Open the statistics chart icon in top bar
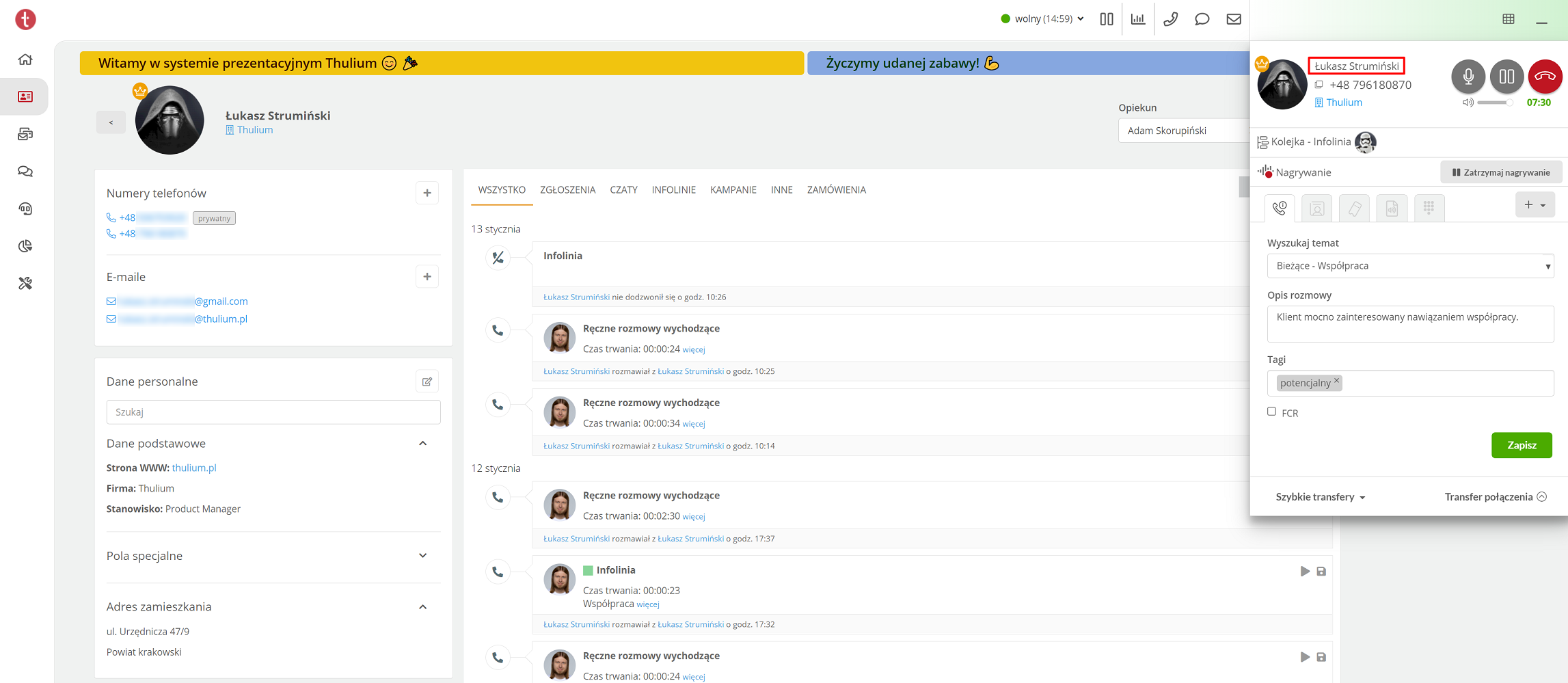 pos(1138,19)
